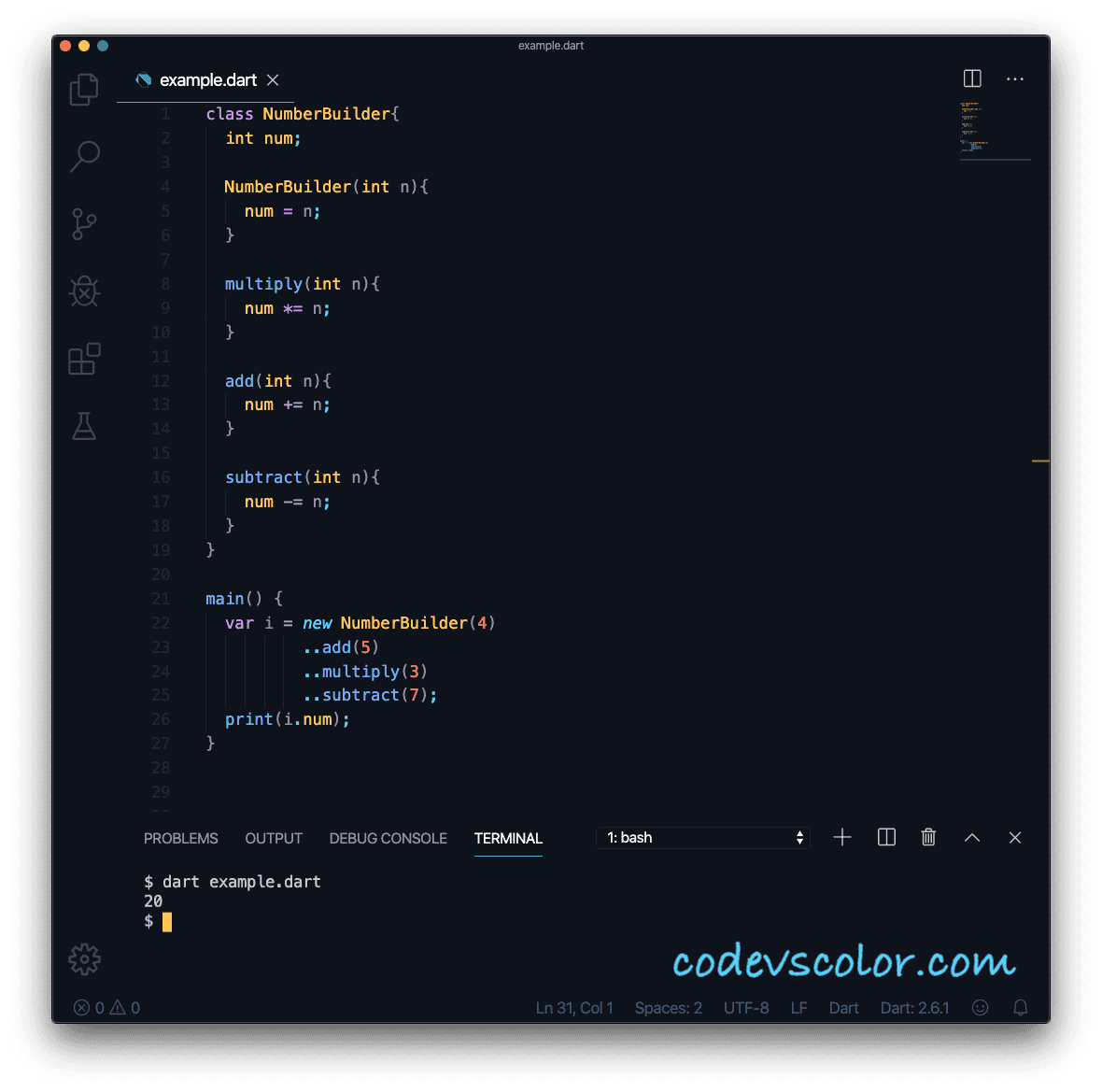Open the Extensions marketplace view
The image size is (1102, 1092).
click(84, 359)
